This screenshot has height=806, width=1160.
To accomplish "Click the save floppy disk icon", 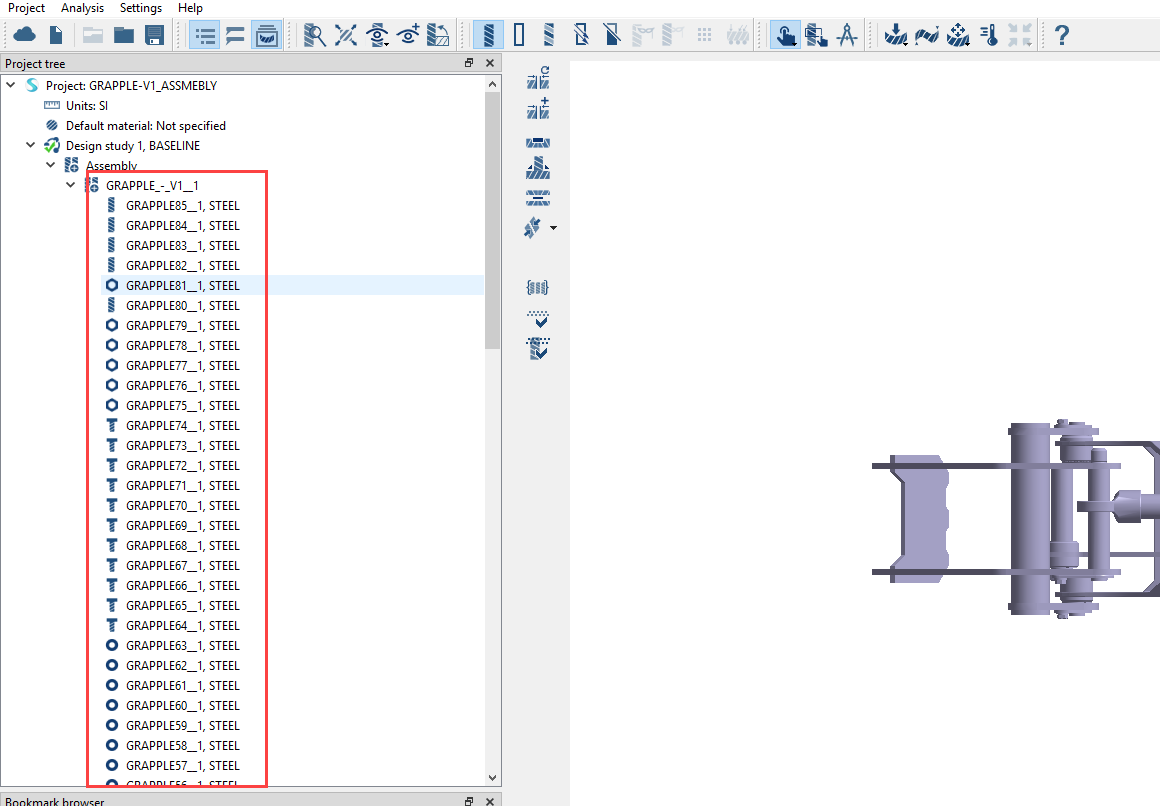I will click(x=154, y=36).
